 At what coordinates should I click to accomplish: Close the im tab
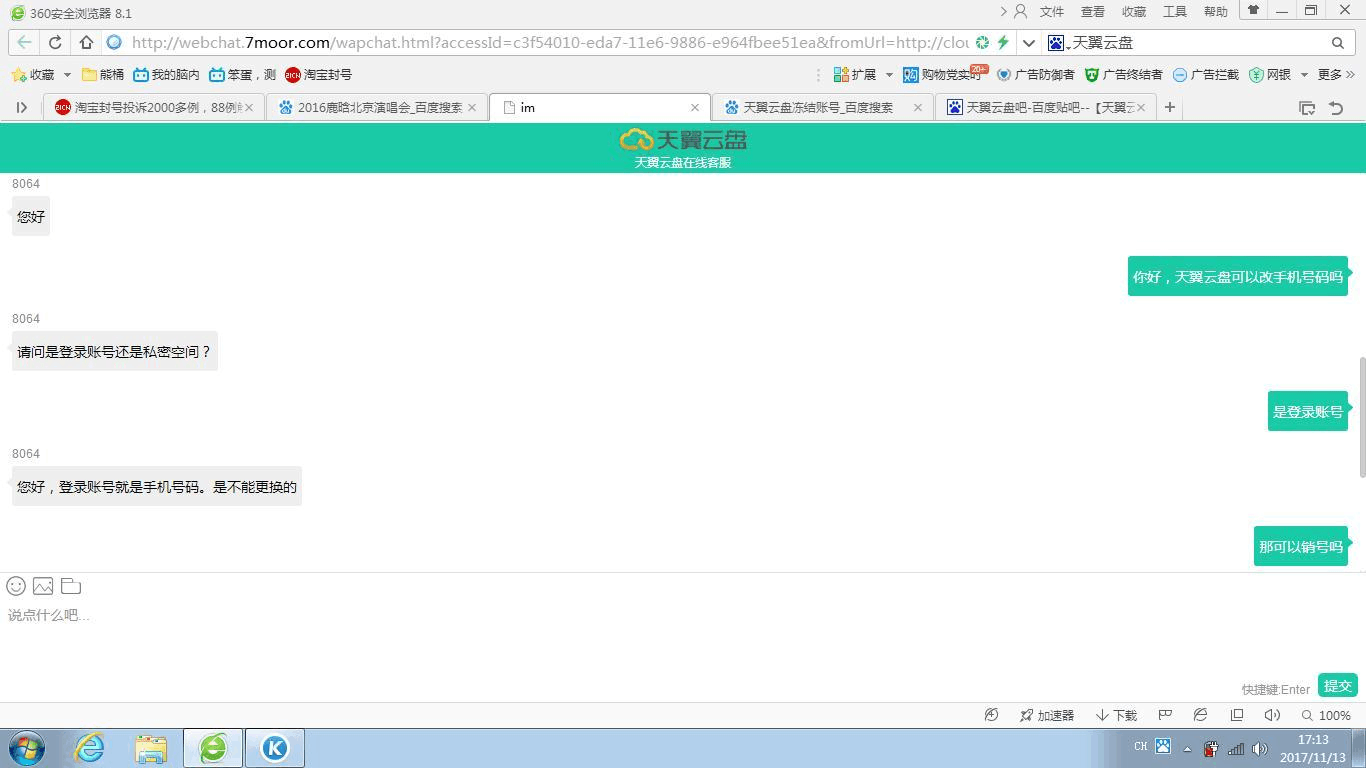(x=695, y=107)
